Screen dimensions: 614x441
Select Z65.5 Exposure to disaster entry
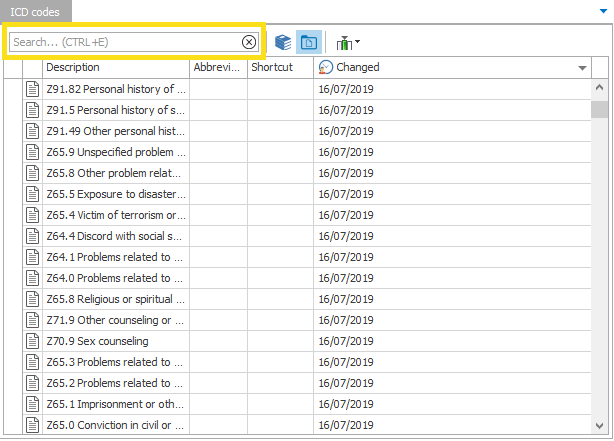116,194
